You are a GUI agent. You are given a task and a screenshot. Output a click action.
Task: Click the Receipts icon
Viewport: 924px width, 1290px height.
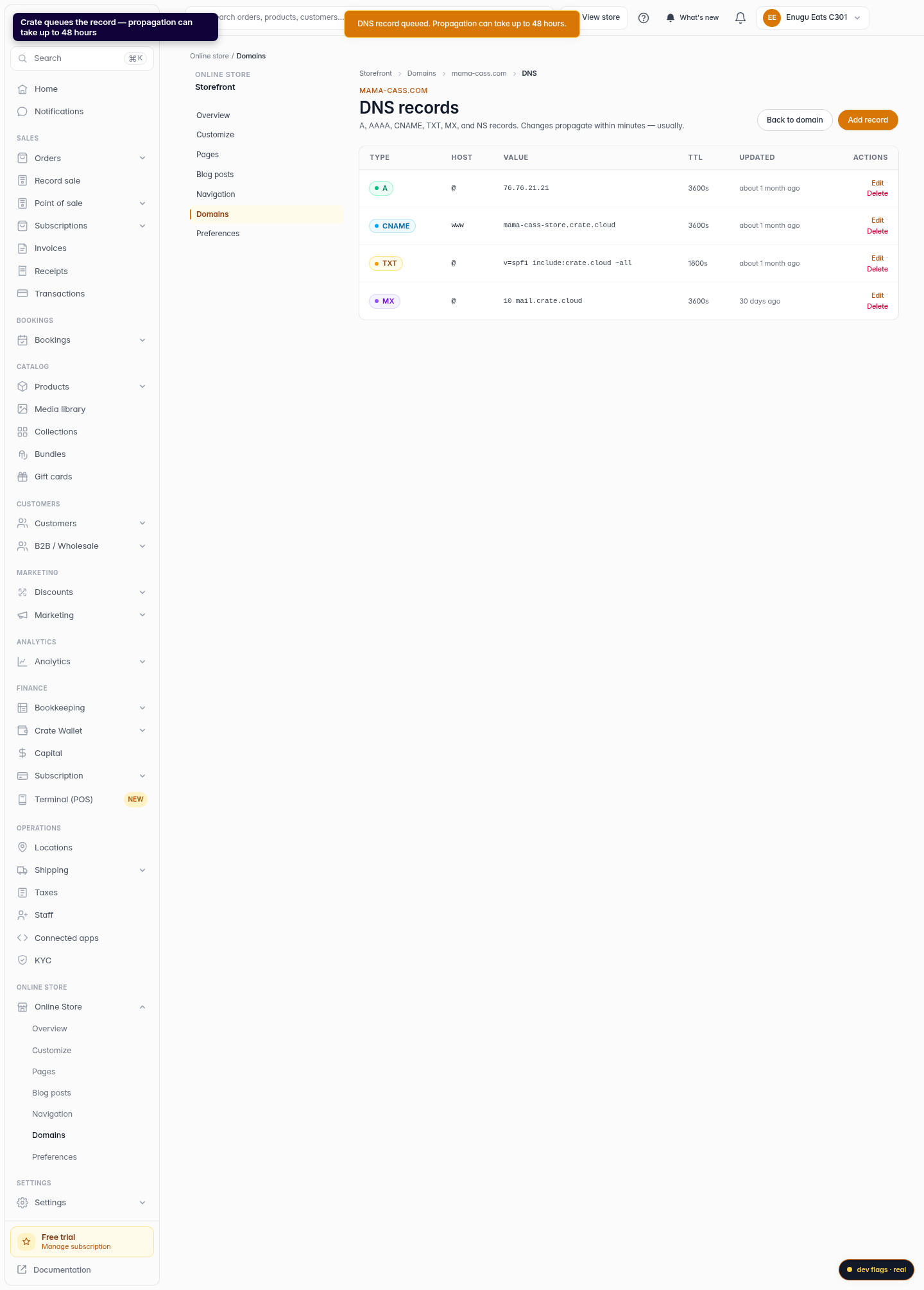[22, 271]
